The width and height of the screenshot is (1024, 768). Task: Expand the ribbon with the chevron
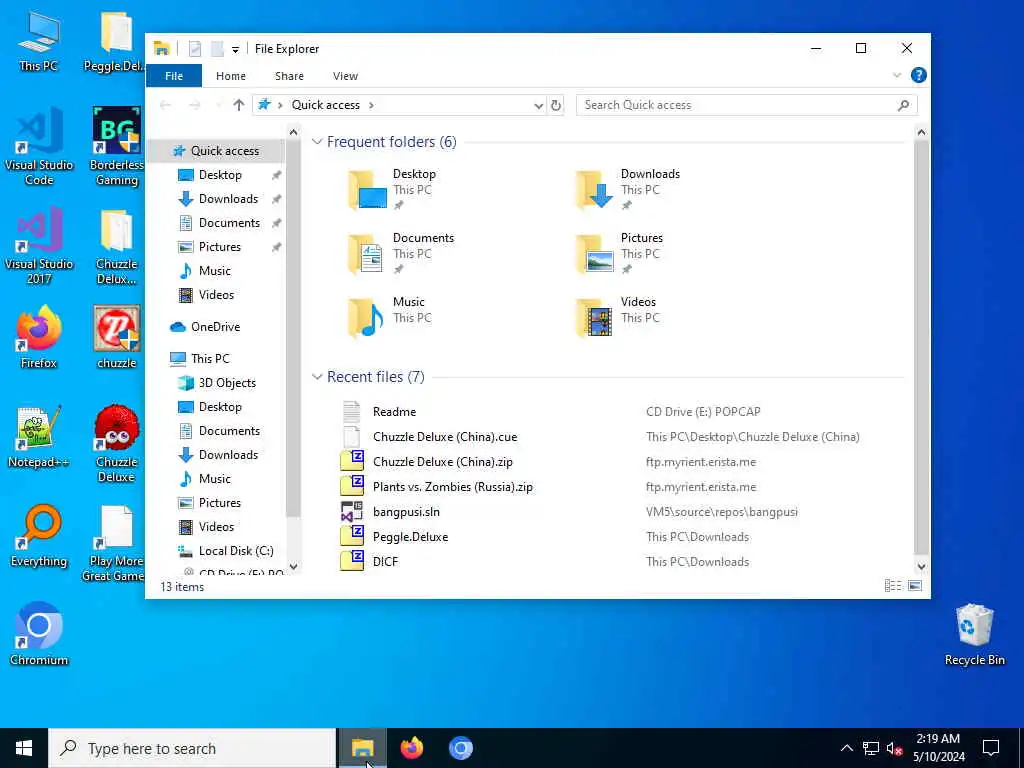(x=897, y=76)
